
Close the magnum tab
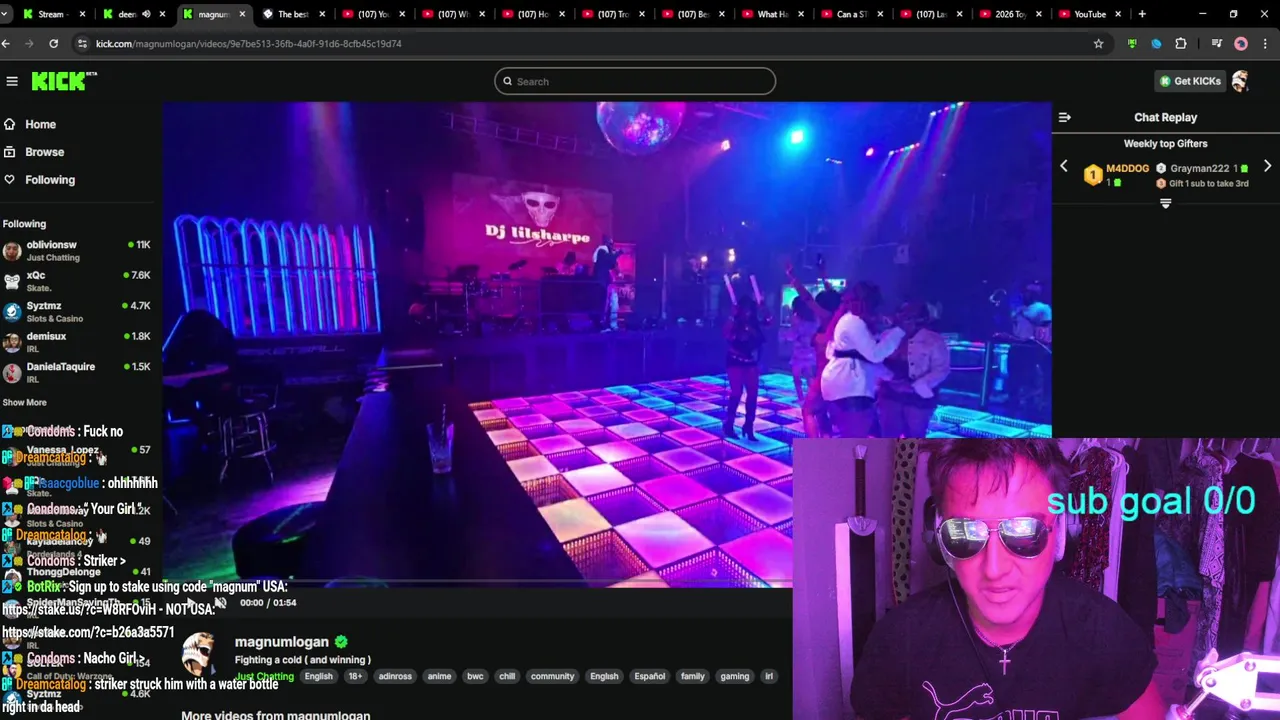242,14
